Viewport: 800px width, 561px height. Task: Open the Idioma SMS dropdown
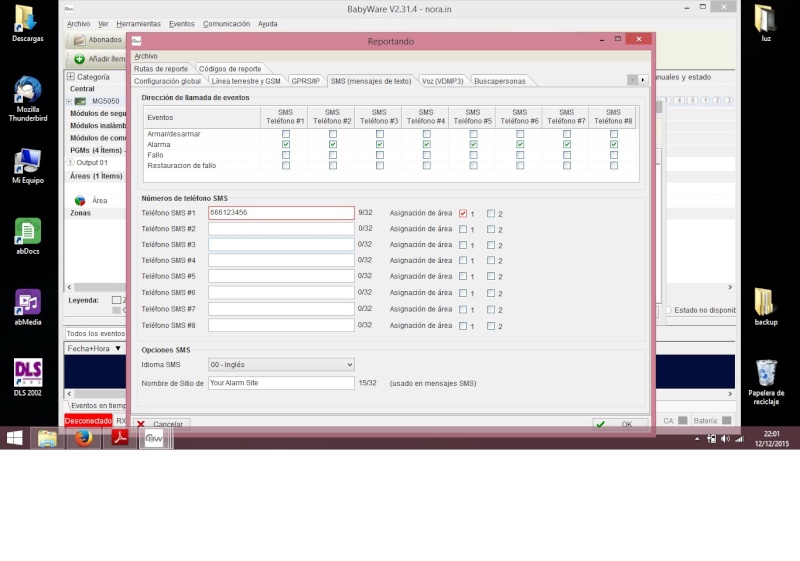(x=281, y=365)
